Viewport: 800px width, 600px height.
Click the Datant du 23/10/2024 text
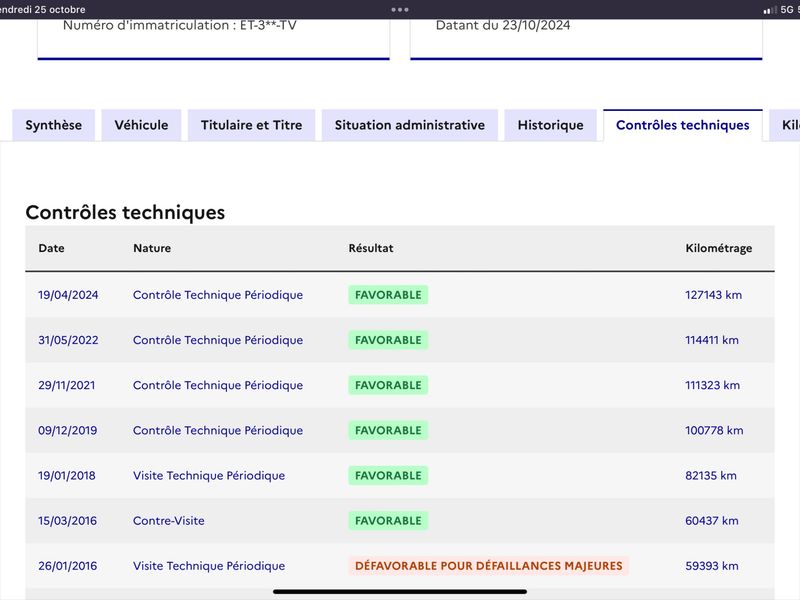503,25
